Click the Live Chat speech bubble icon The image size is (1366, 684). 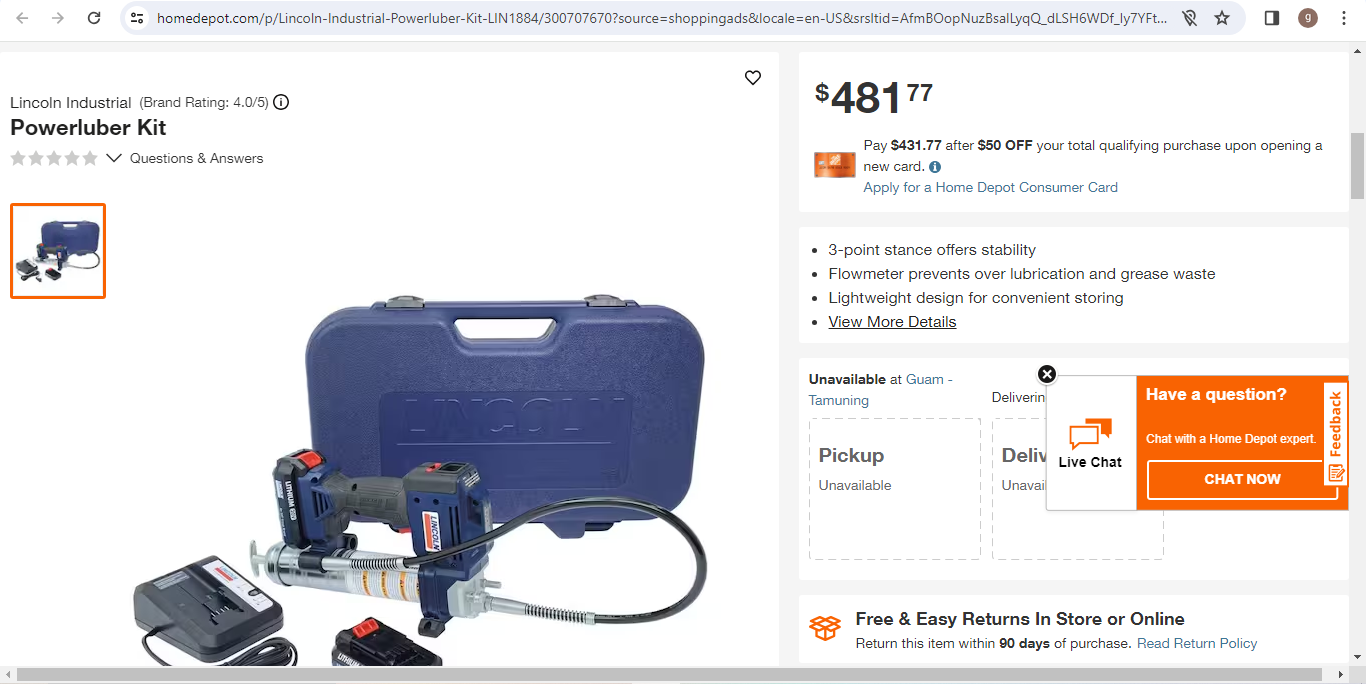tap(1090, 435)
